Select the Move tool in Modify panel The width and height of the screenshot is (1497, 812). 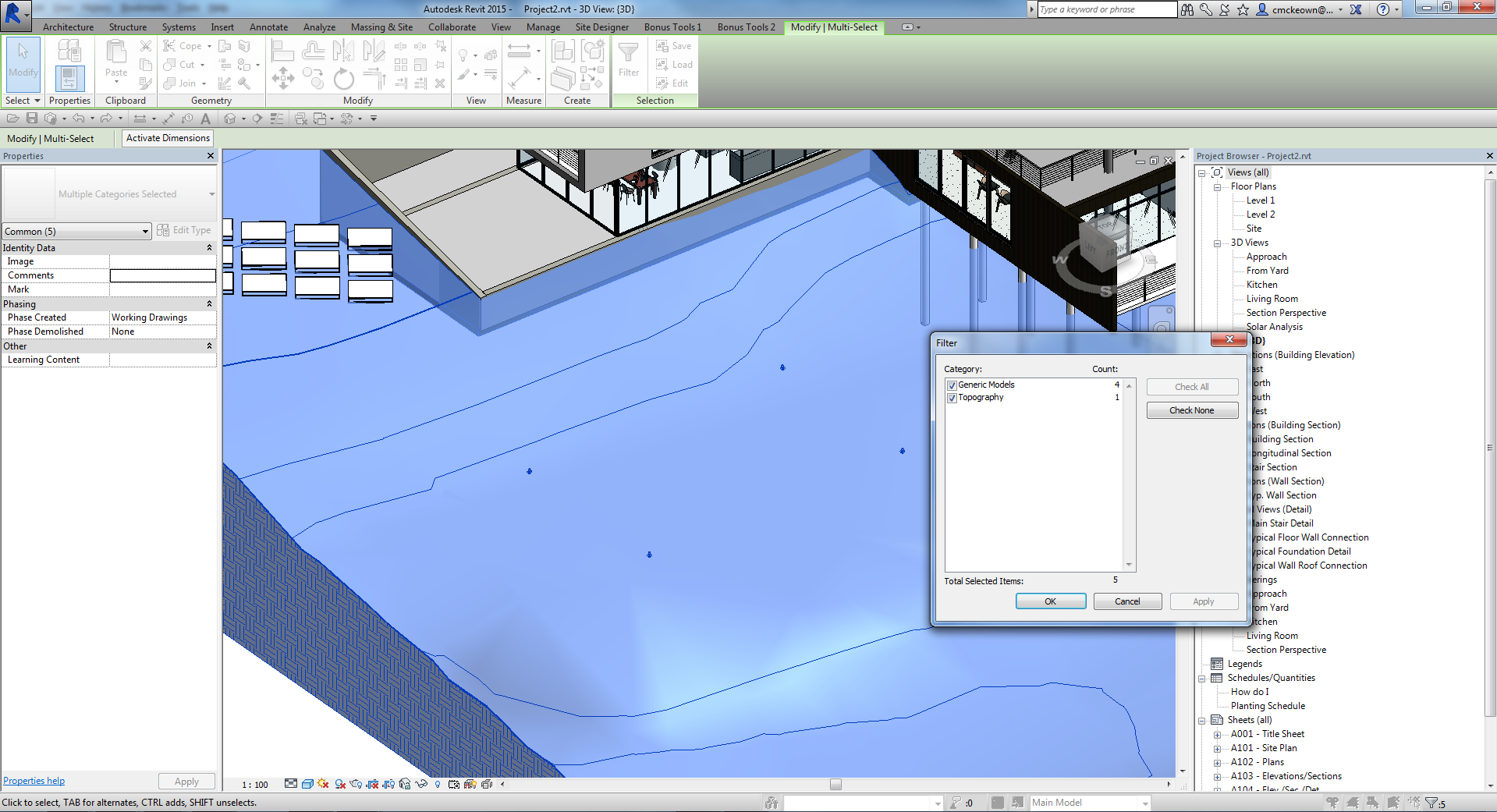click(x=282, y=78)
